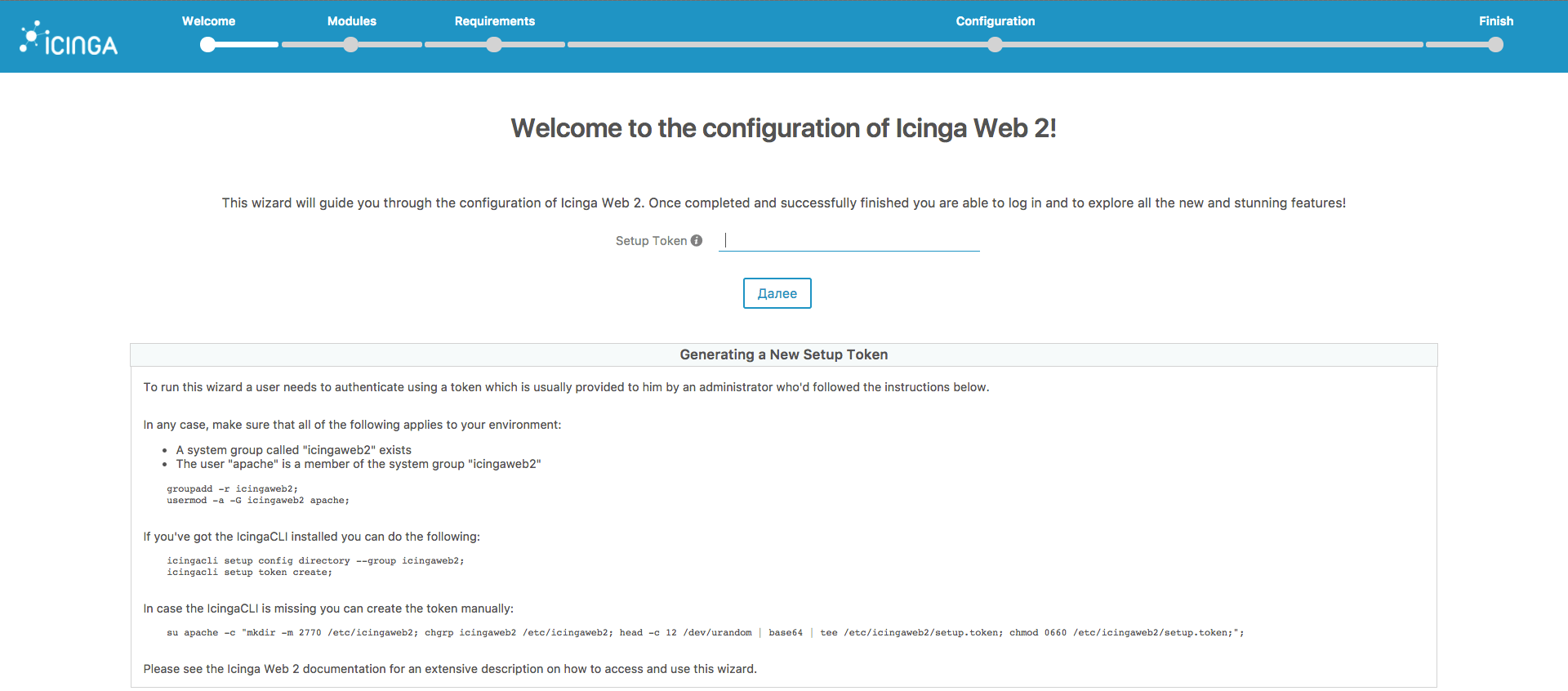Select the Finish step circle marker
Viewport: 1568px width, 691px height.
(x=1495, y=45)
